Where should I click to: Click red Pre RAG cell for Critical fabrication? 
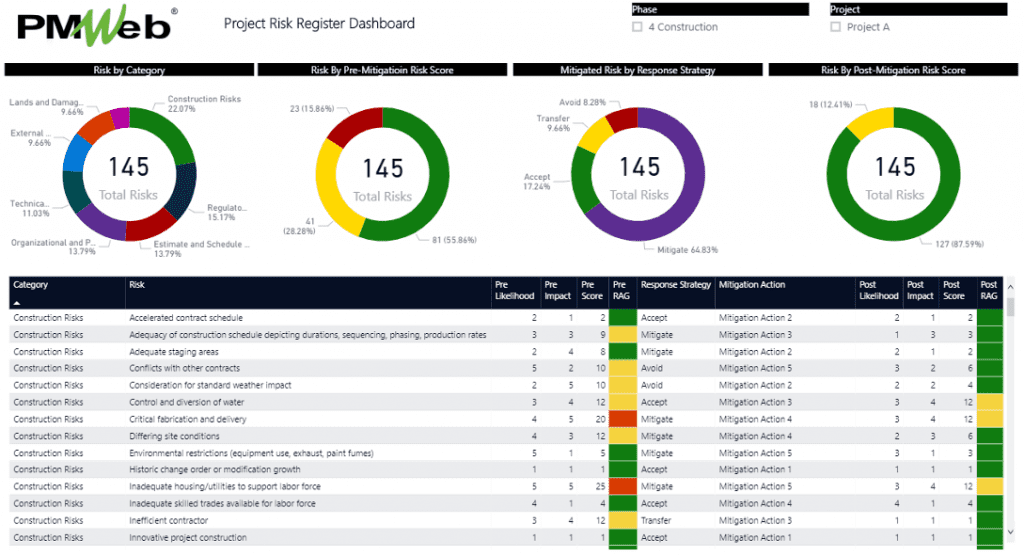click(622, 419)
